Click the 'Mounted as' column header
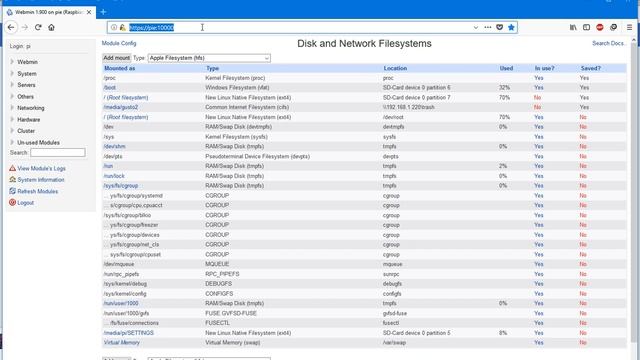Screen dimensions: 640x360 click(120, 68)
